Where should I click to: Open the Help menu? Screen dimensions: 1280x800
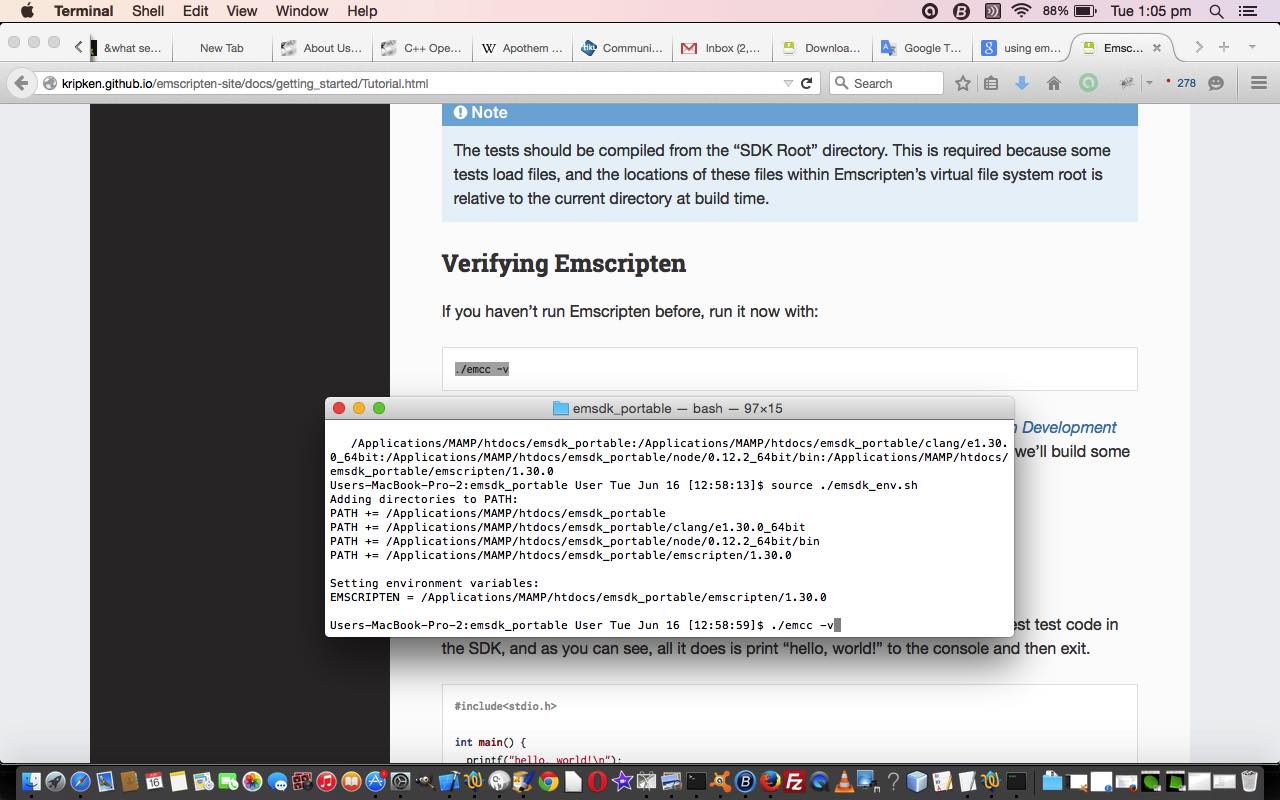(x=362, y=11)
